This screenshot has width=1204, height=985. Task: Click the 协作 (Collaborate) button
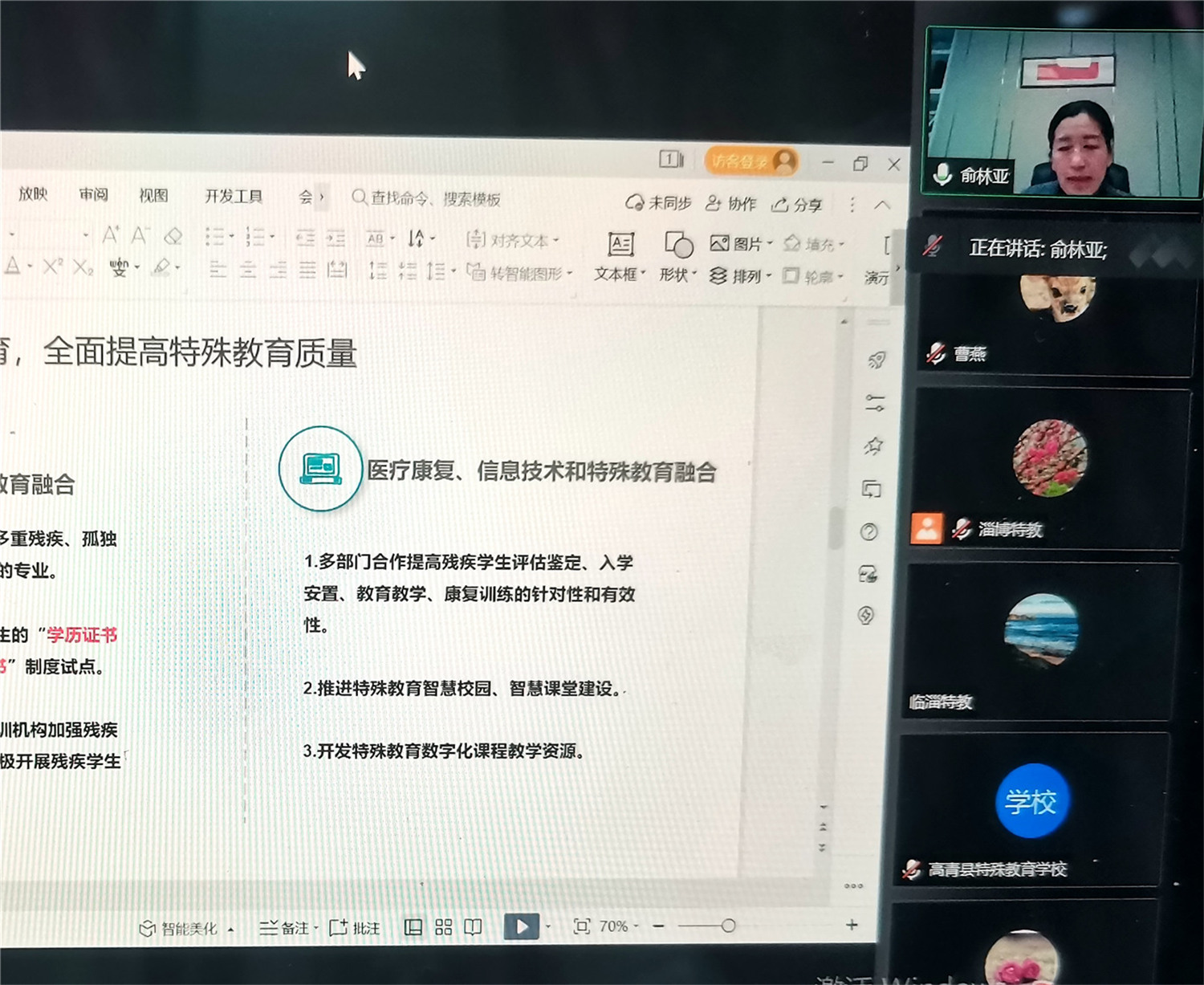730,205
